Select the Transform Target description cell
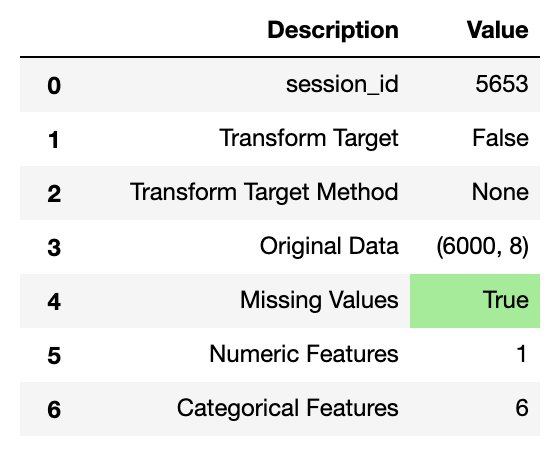Viewport: 560px width, 452px height. point(309,139)
